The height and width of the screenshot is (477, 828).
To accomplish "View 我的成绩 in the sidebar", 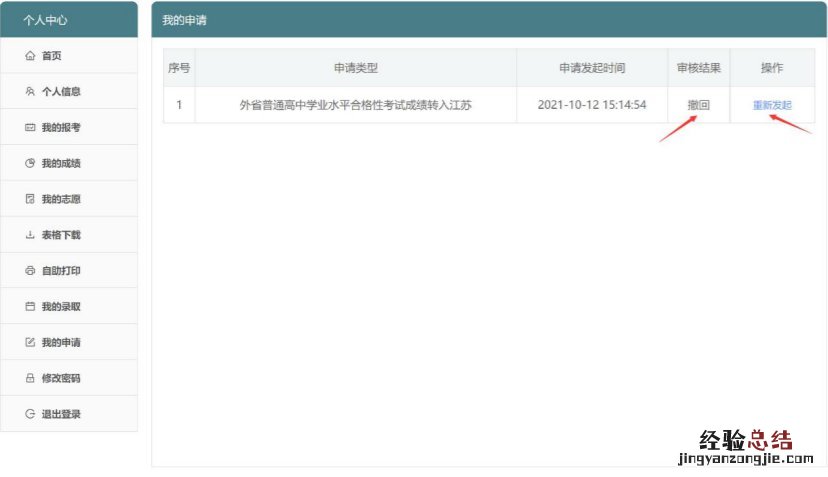I will pyautogui.click(x=69, y=163).
